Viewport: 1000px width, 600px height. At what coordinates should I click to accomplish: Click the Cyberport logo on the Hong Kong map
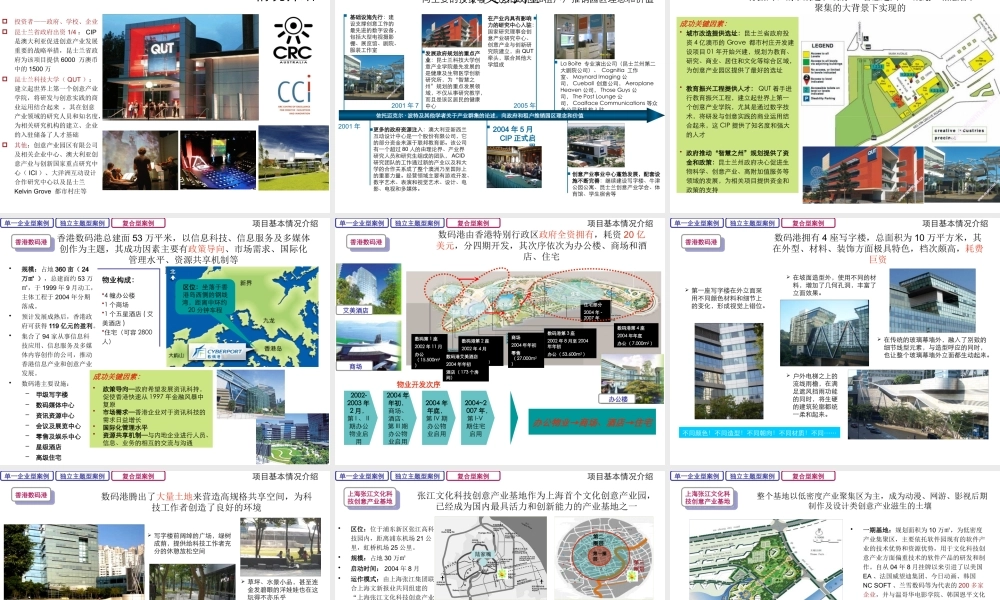(216, 352)
